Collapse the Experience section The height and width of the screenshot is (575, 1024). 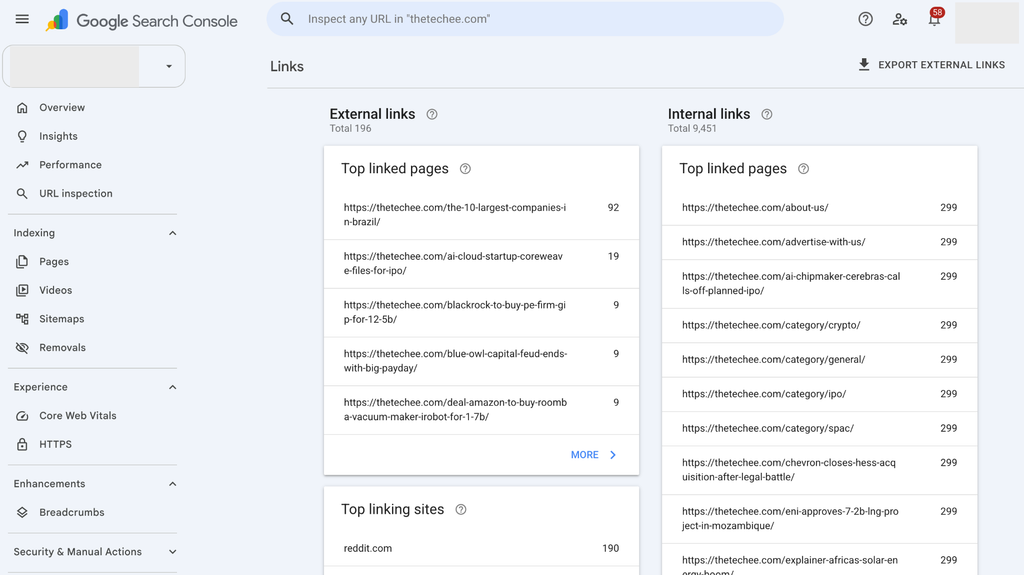(172, 387)
